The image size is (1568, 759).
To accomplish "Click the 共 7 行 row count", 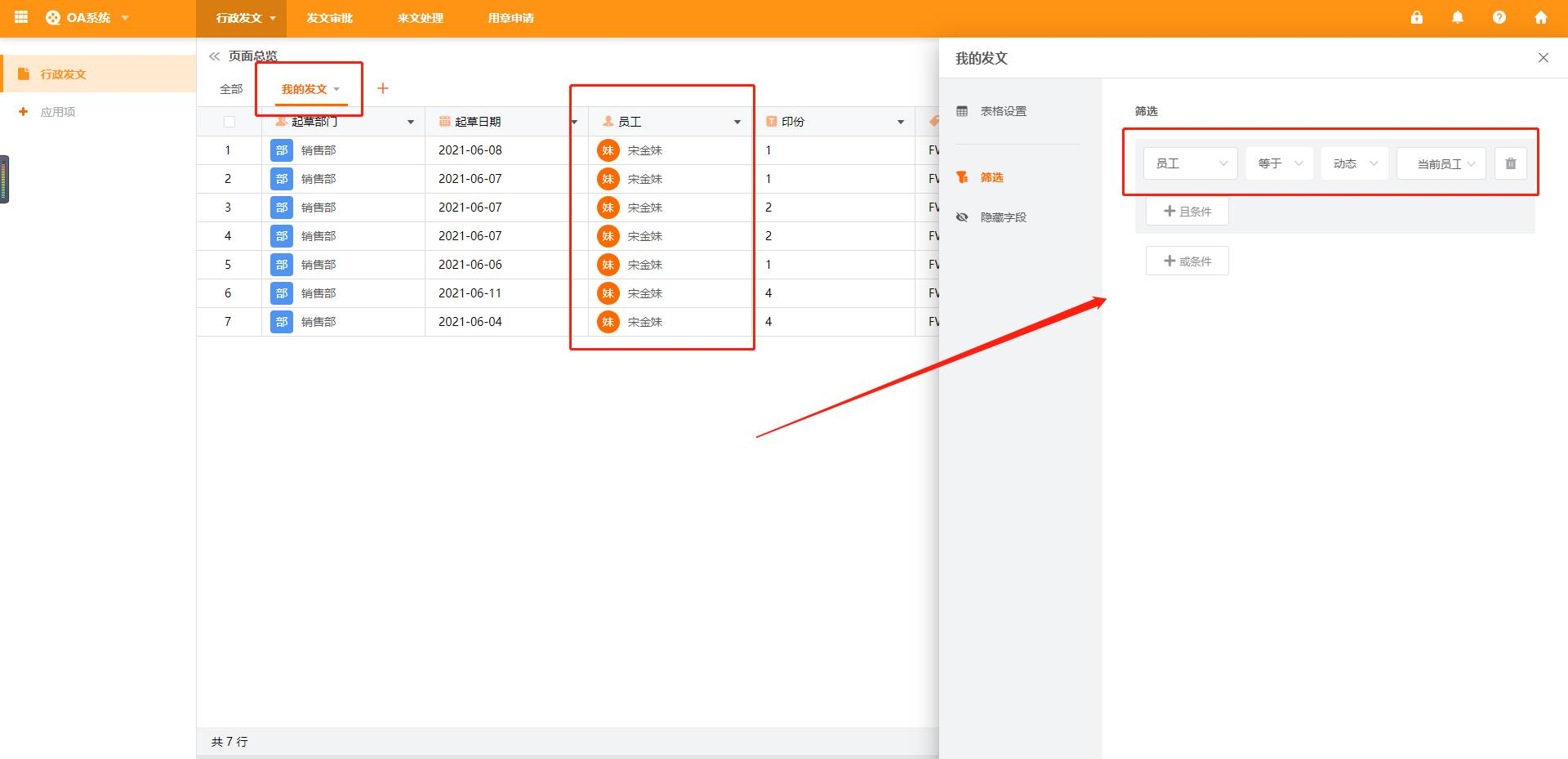I will click(229, 742).
